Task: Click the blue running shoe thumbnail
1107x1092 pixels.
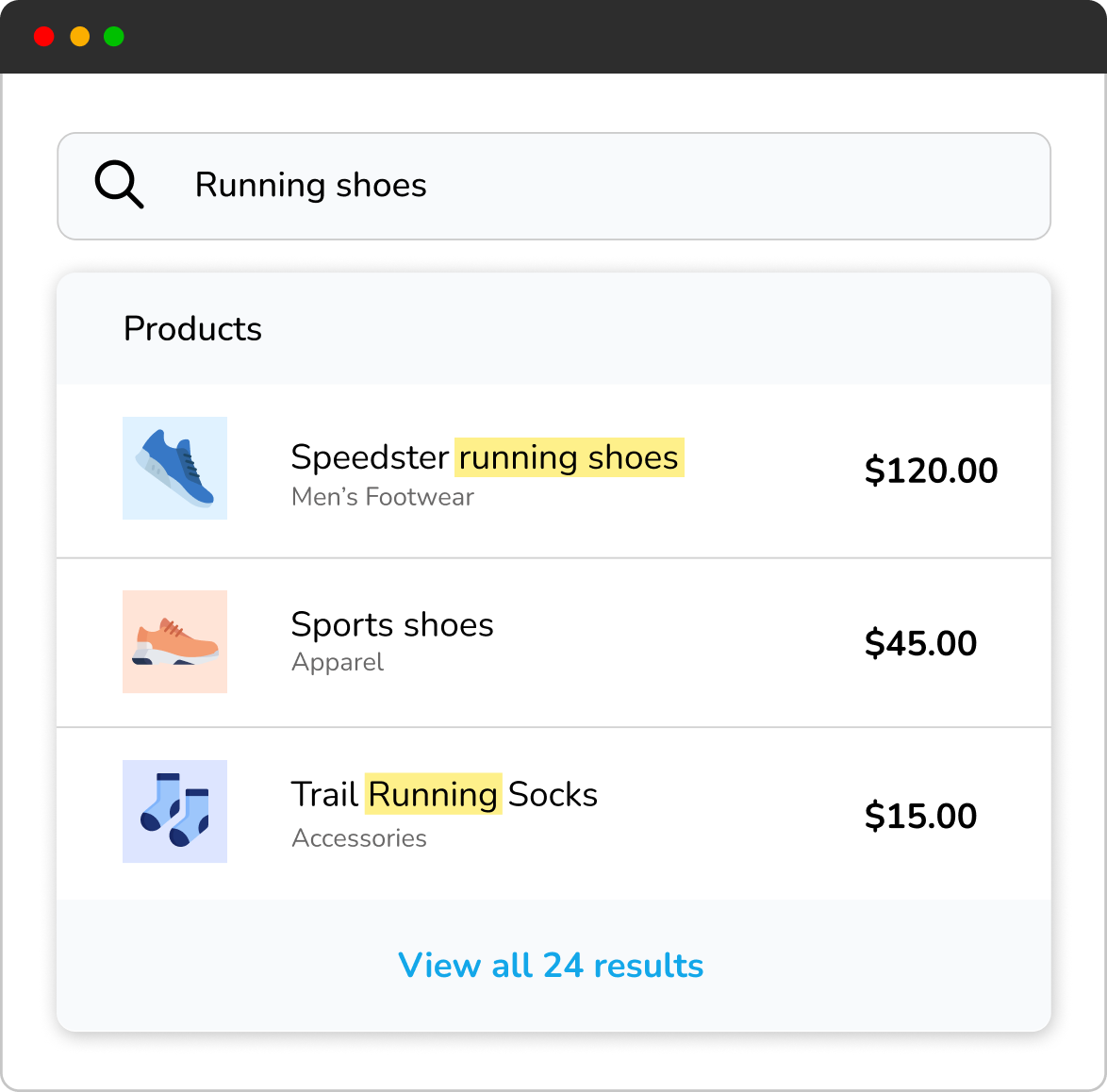Action: 174,468
